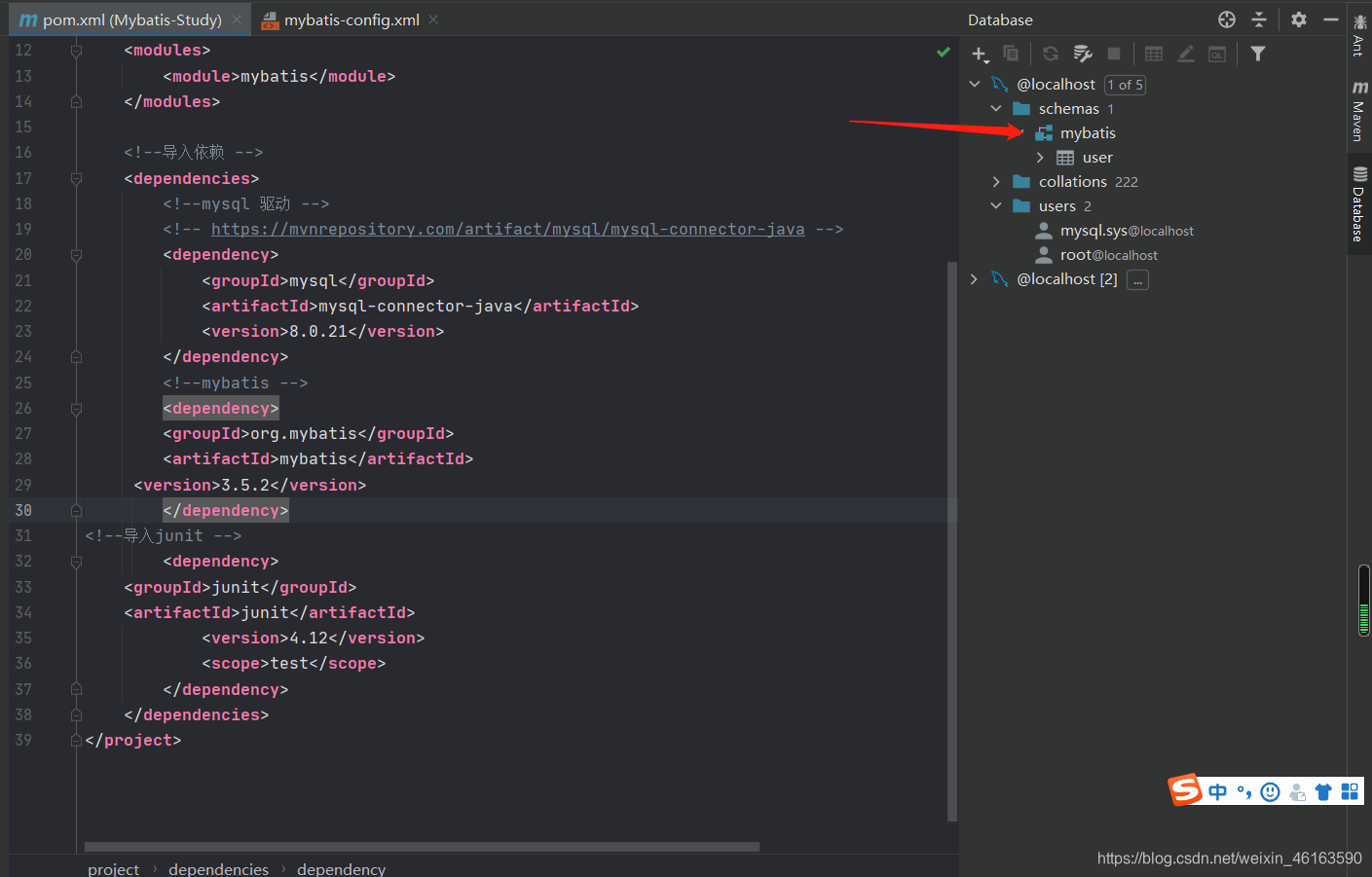Click the project breadcrumb

pos(113,868)
